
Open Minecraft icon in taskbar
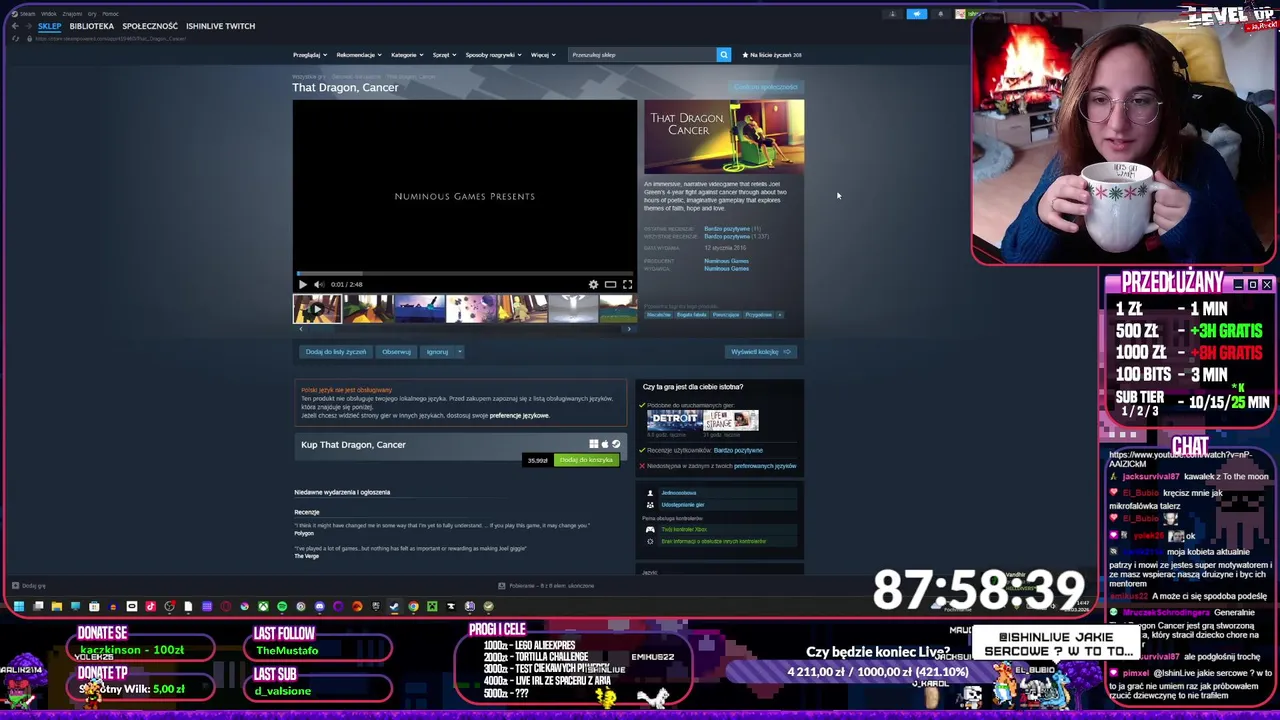point(432,606)
